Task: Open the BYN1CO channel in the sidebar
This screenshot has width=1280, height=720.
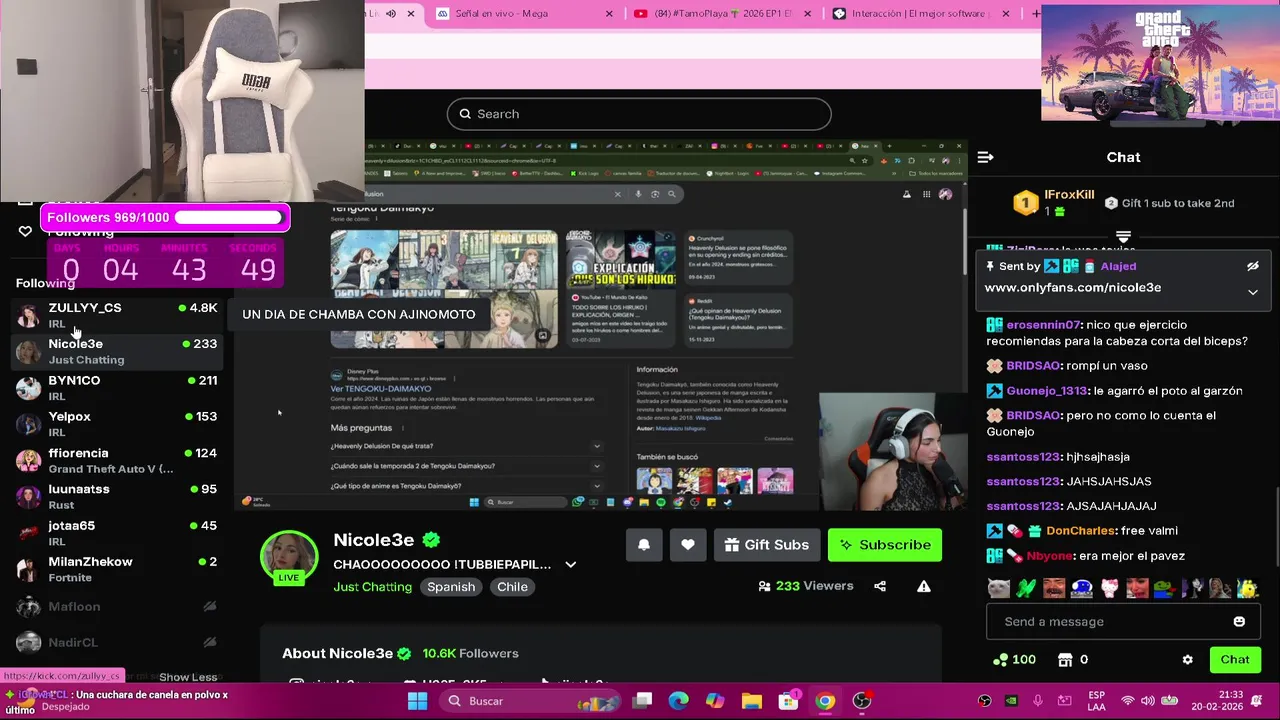Action: (x=118, y=388)
